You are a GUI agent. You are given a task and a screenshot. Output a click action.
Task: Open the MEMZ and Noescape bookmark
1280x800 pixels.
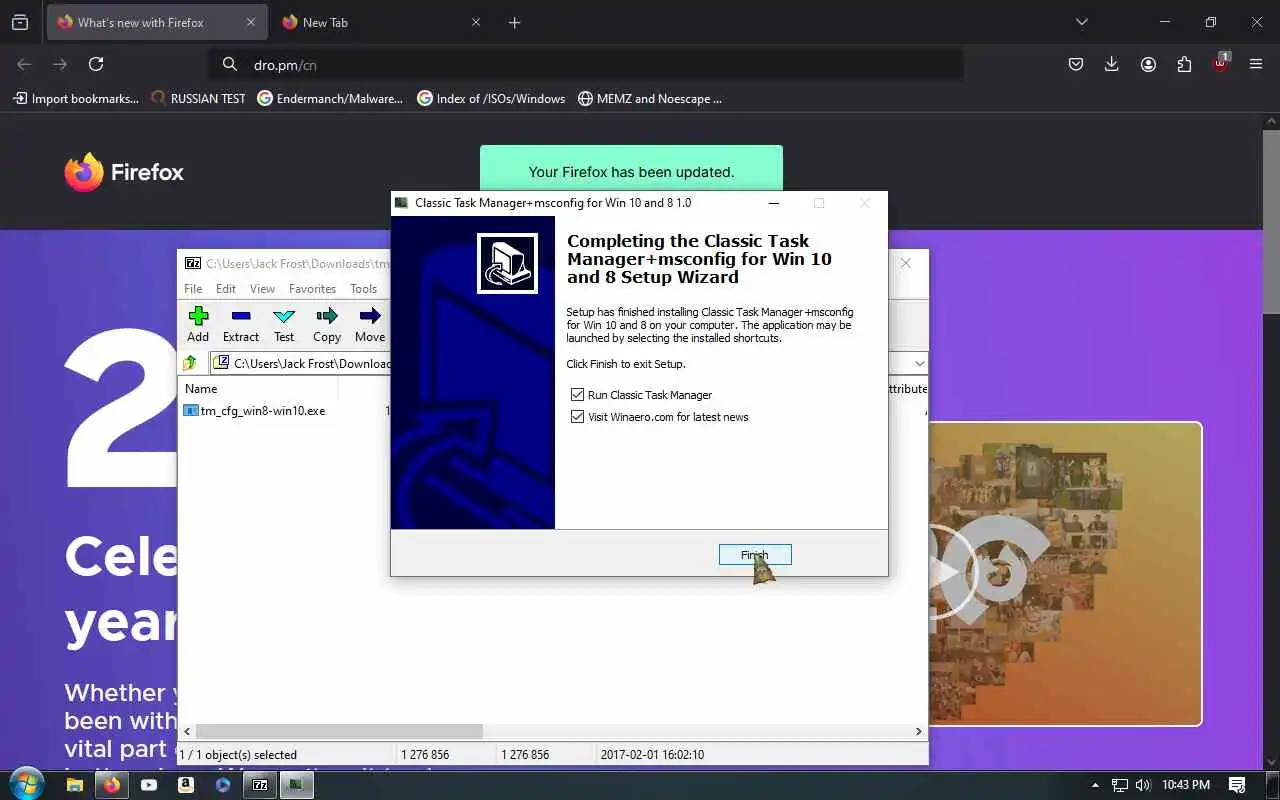650,98
